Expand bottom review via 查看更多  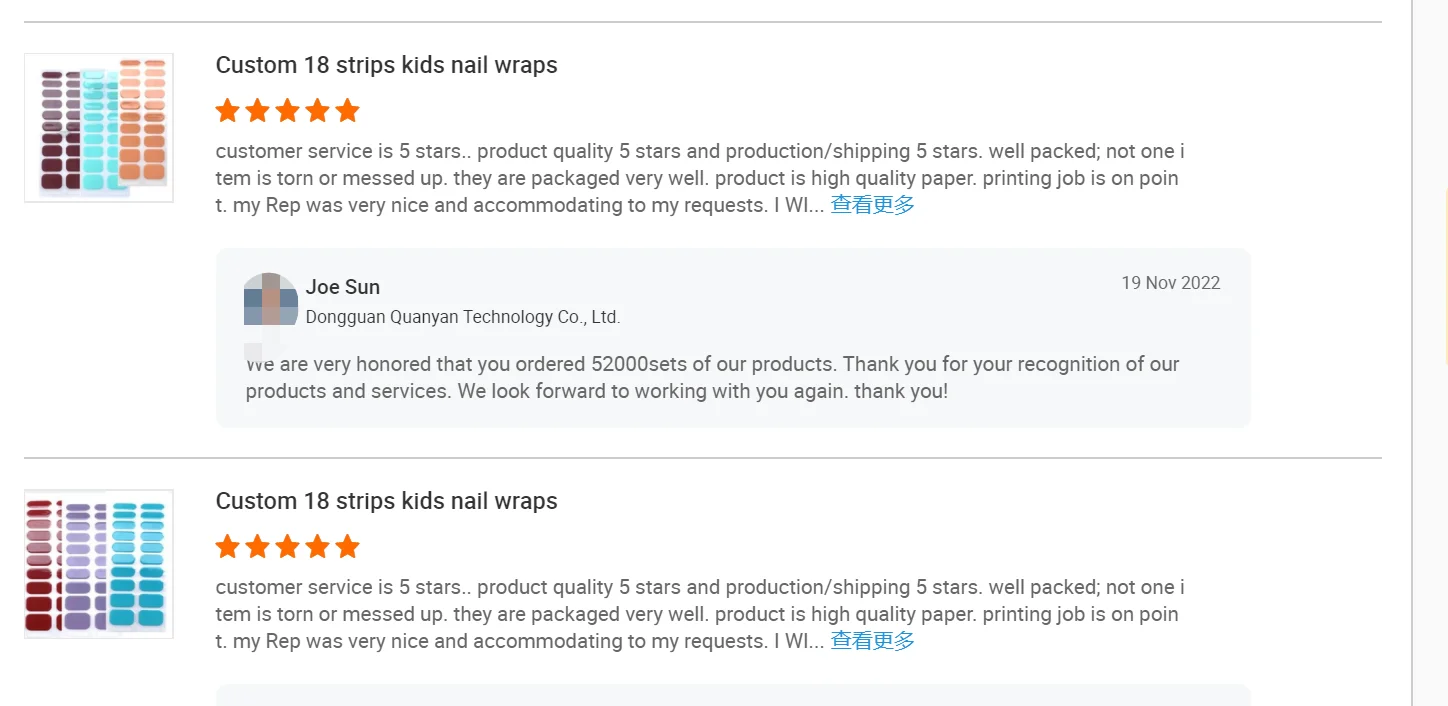pyautogui.click(x=872, y=641)
